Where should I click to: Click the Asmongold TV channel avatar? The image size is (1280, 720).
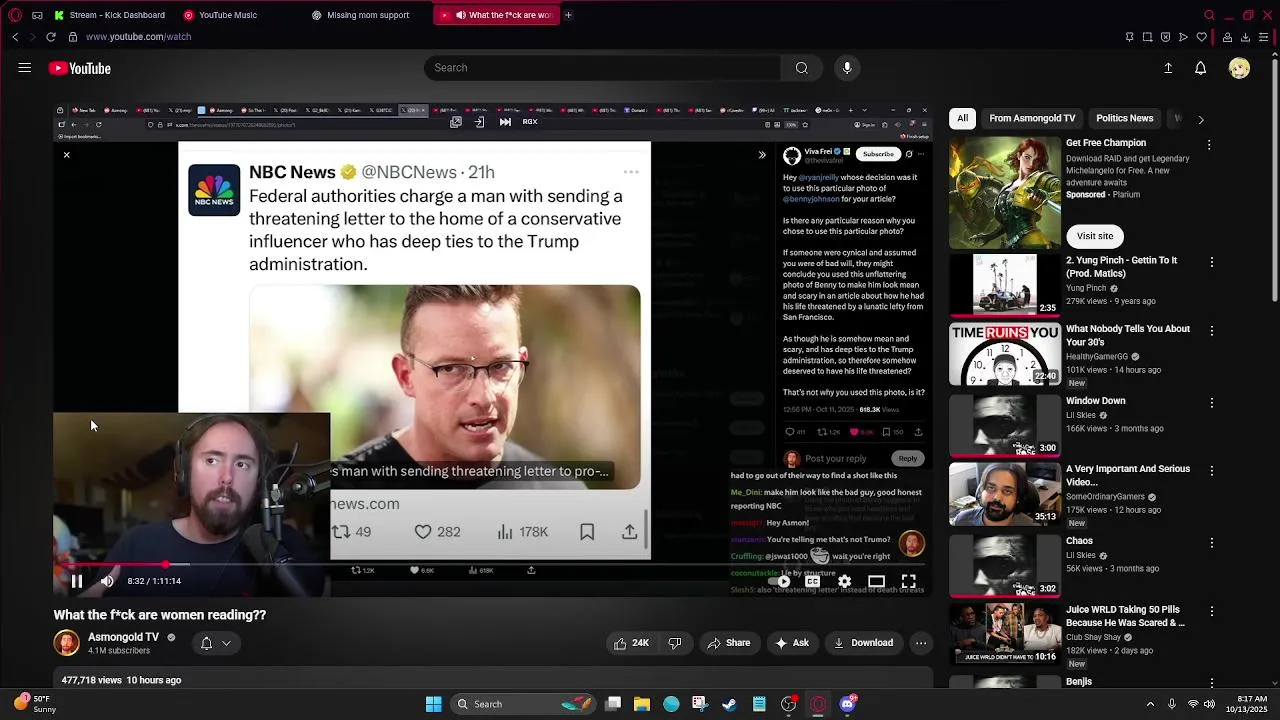66,643
